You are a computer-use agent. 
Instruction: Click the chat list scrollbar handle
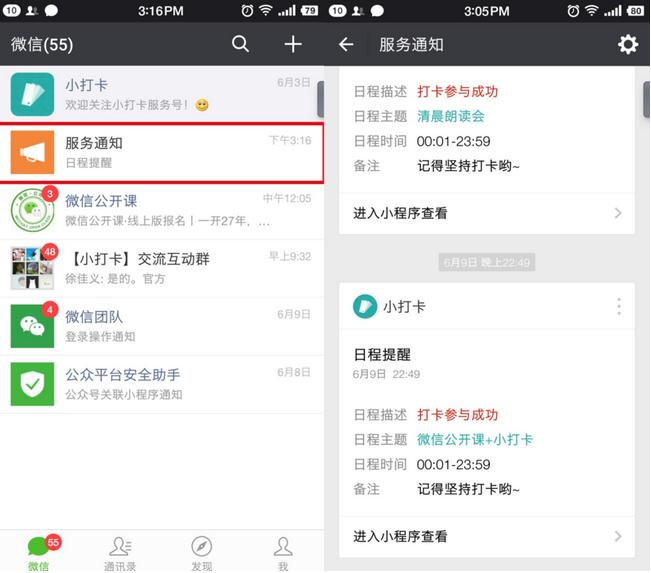[320, 100]
